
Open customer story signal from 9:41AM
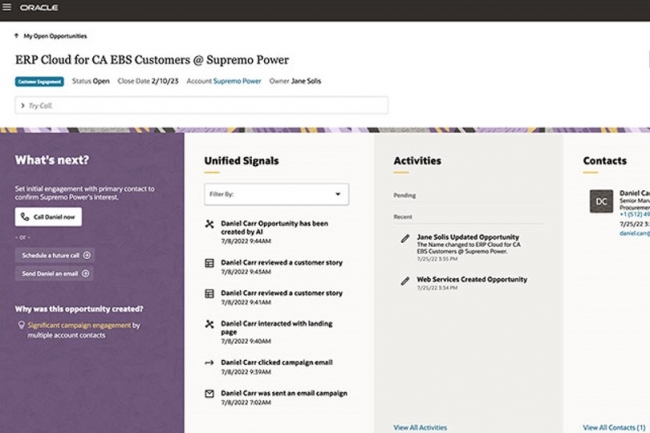click(282, 293)
